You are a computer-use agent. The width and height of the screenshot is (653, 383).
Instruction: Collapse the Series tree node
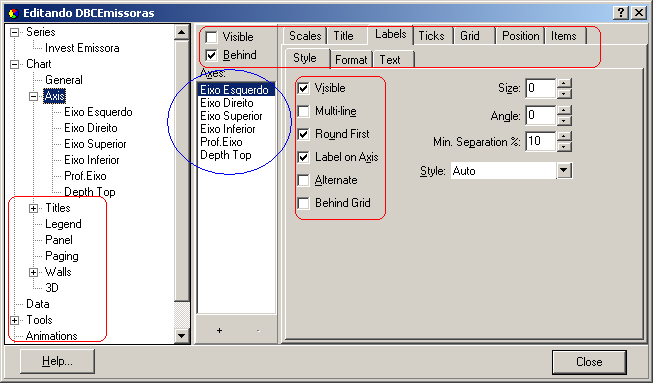coord(15,32)
